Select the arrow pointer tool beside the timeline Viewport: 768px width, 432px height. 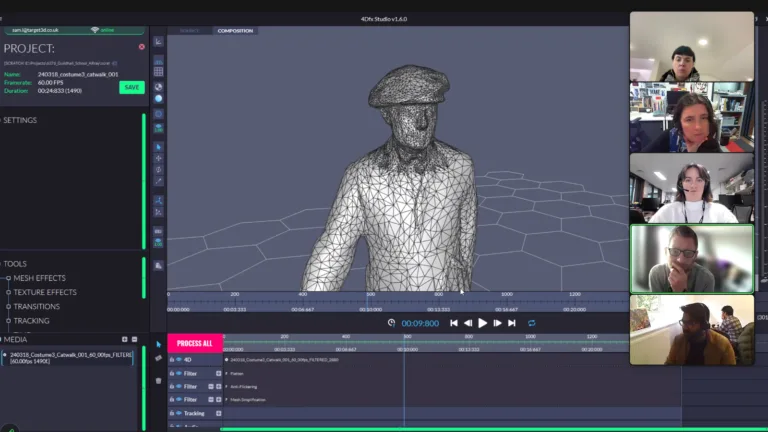point(158,344)
